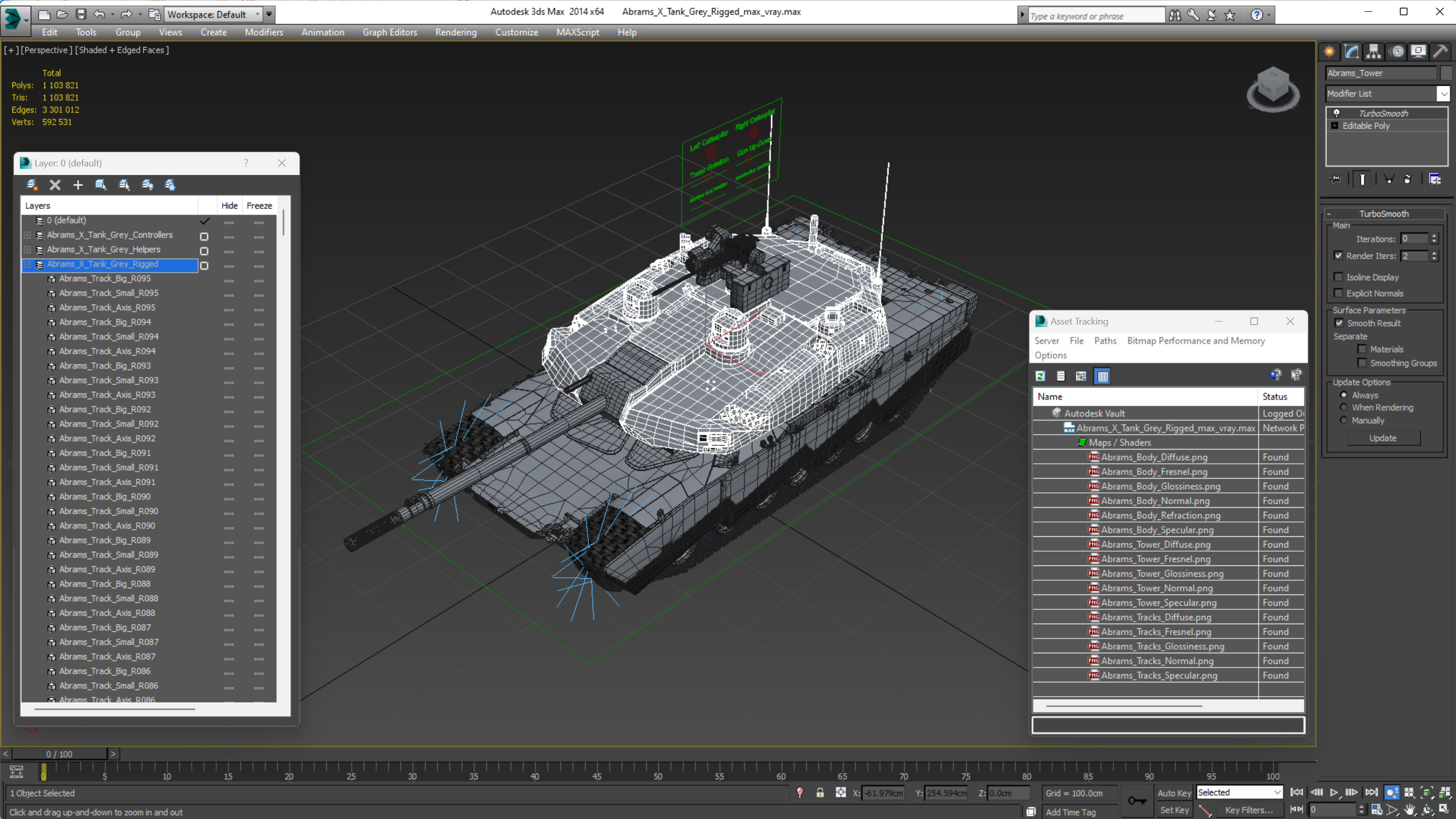Screen dimensions: 1456x819
Task: Enable Isoline Display checkbox
Action: (1339, 277)
